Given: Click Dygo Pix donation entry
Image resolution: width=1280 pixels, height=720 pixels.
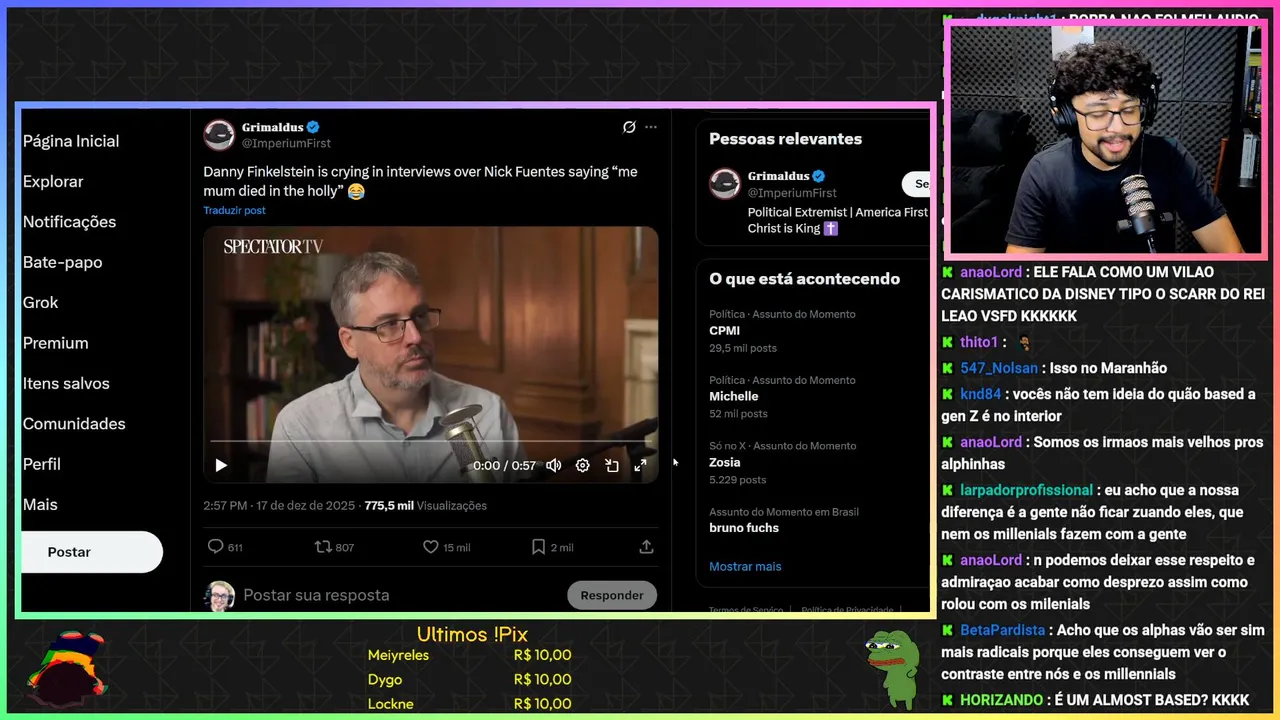Looking at the screenshot, I should coord(470,679).
